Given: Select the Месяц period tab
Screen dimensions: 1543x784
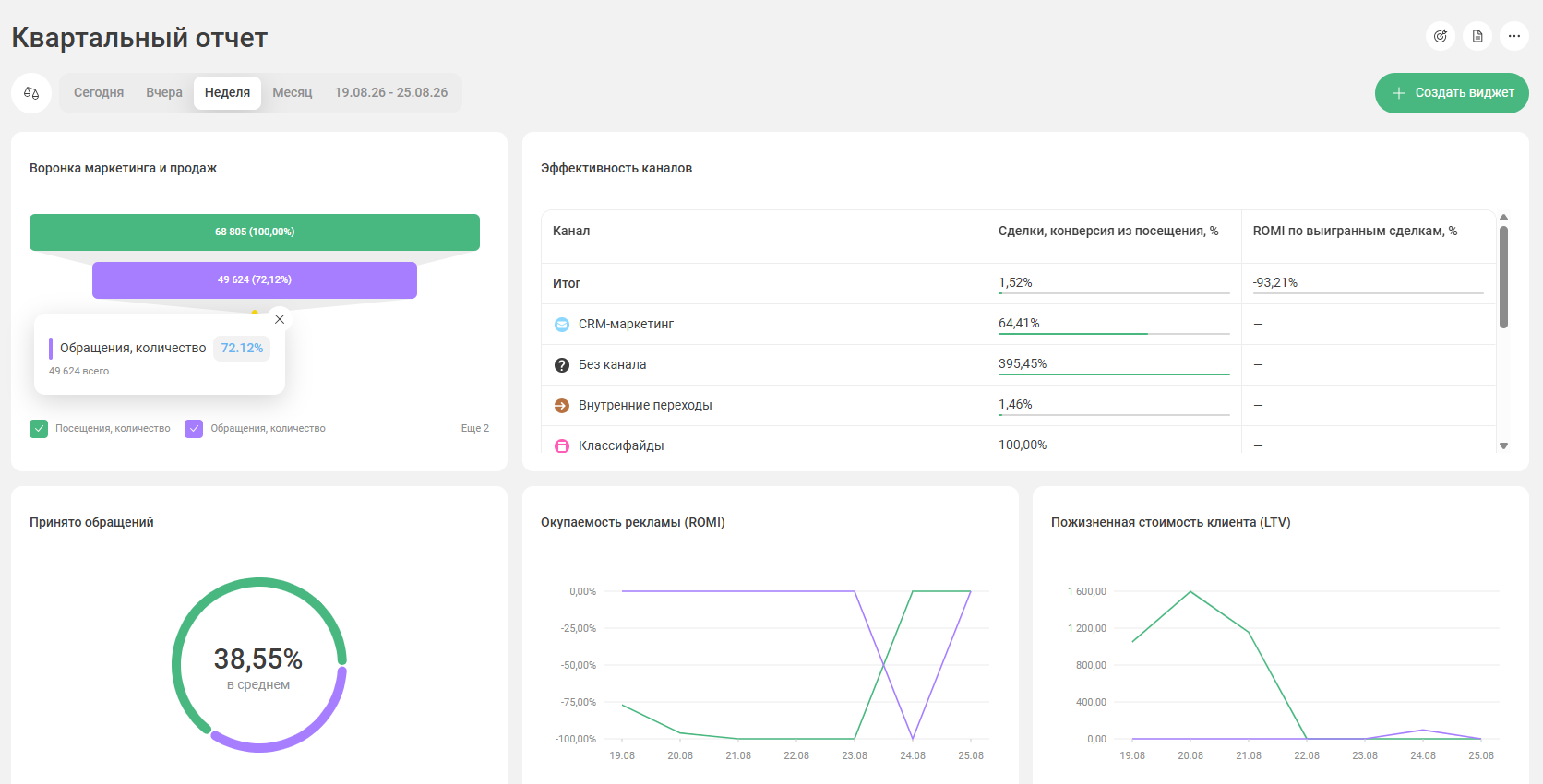Looking at the screenshot, I should [293, 93].
